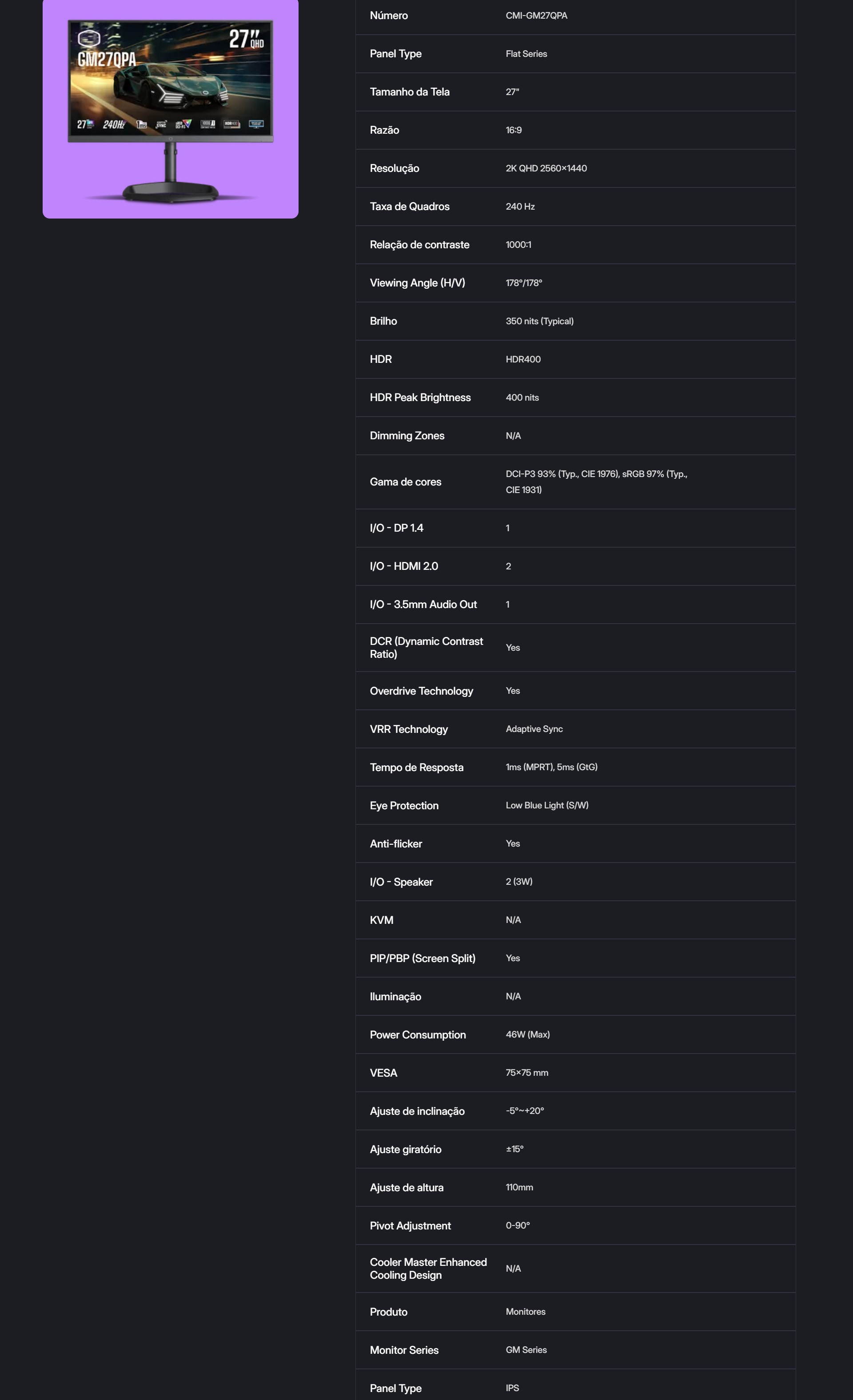Screen dimensions: 853x1400
Task: Click the Taxa de Quadros label
Action: pyautogui.click(x=409, y=207)
